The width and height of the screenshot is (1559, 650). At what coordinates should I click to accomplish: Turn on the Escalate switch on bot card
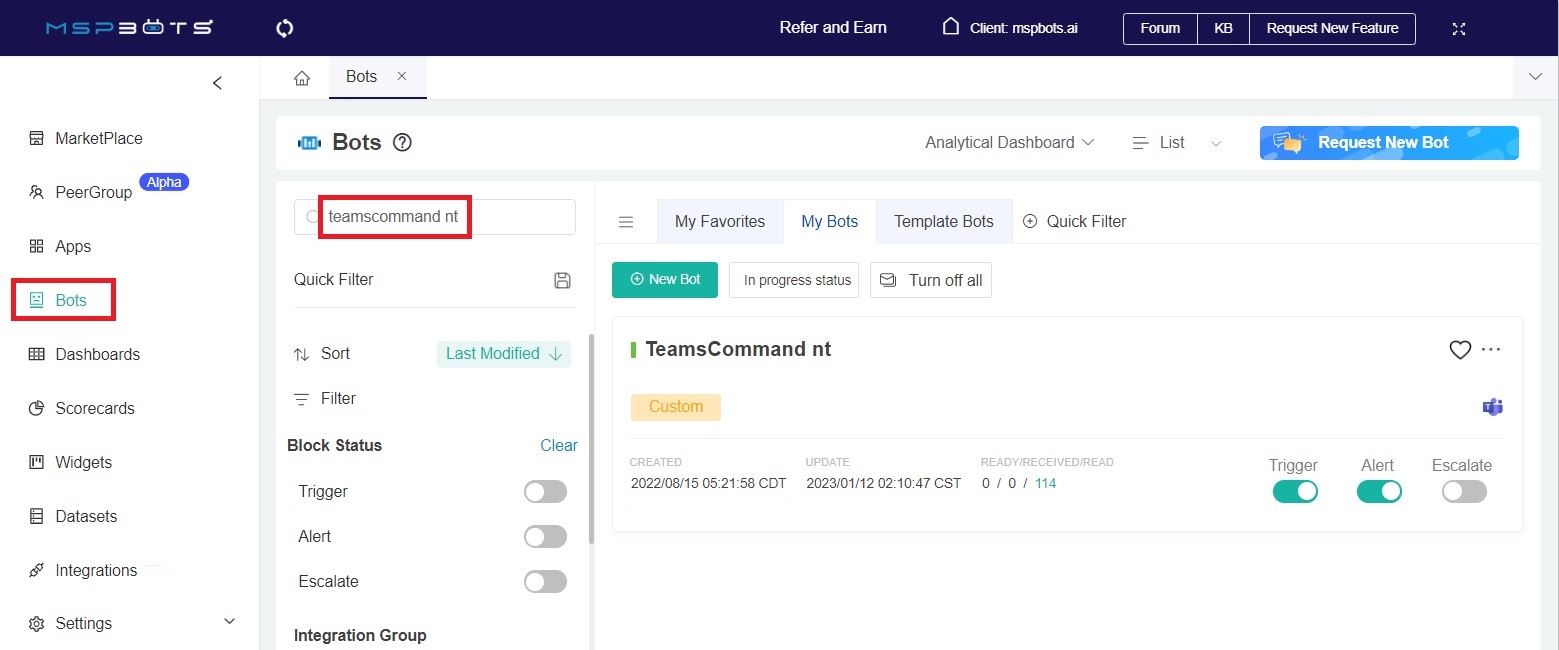click(x=1464, y=491)
